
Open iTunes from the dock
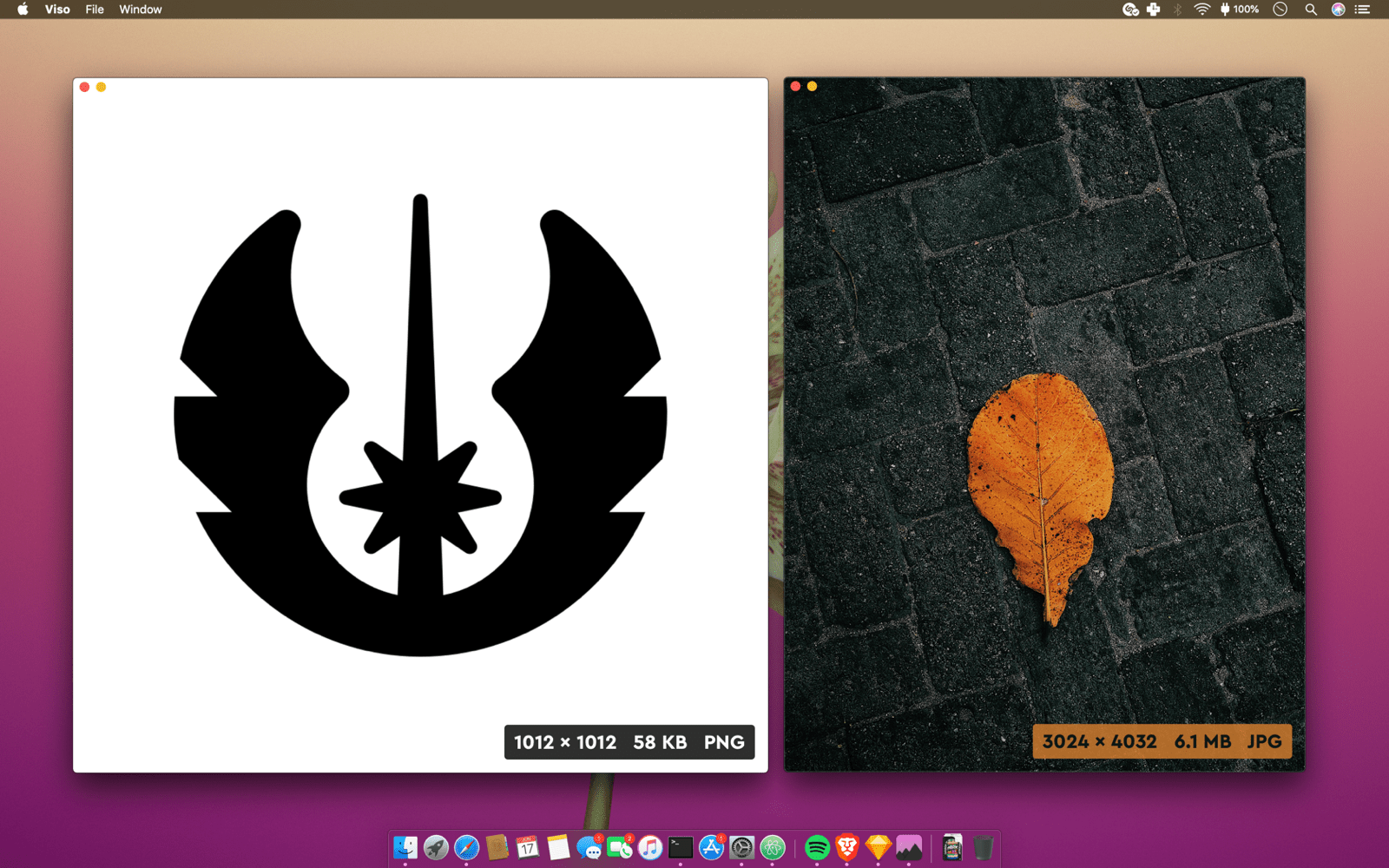[650, 847]
